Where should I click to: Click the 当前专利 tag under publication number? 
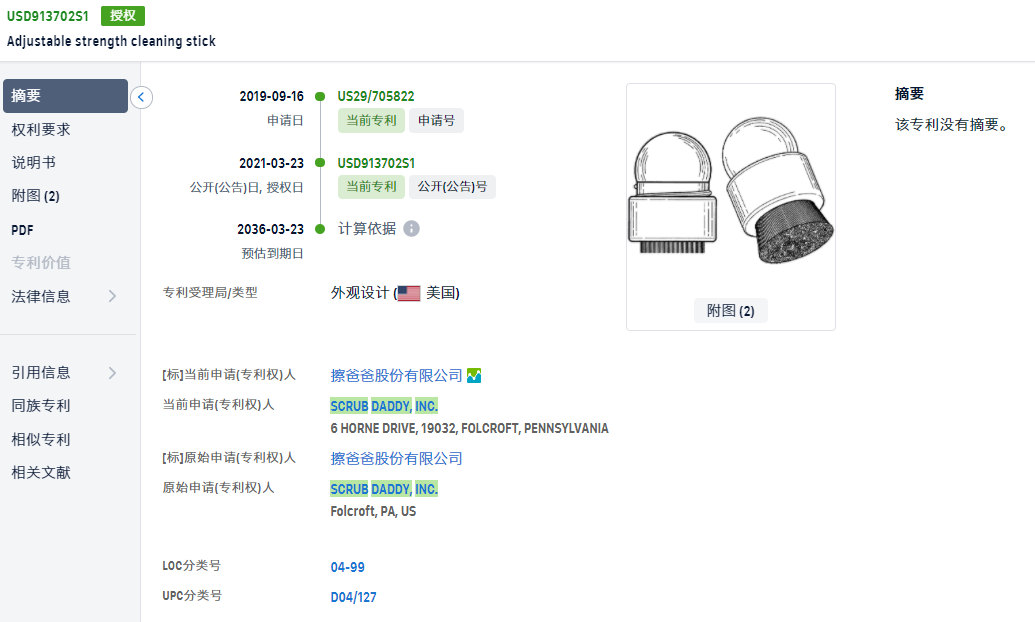[372, 186]
